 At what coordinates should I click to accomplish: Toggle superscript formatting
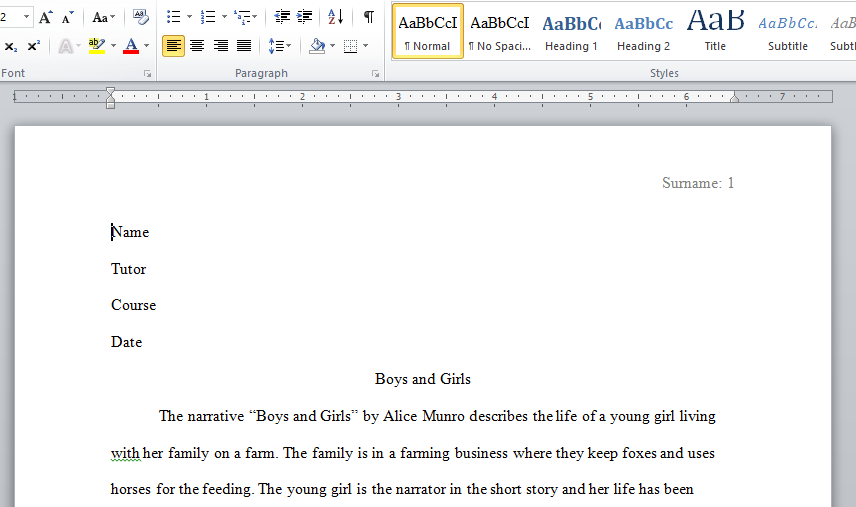(34, 46)
